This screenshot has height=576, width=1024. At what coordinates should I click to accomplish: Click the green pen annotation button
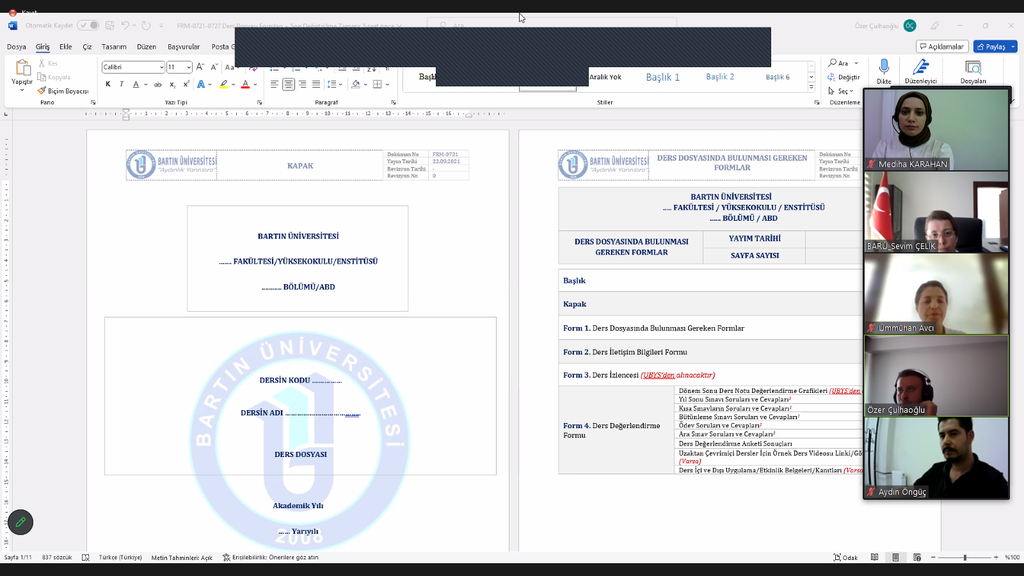pyautogui.click(x=20, y=522)
